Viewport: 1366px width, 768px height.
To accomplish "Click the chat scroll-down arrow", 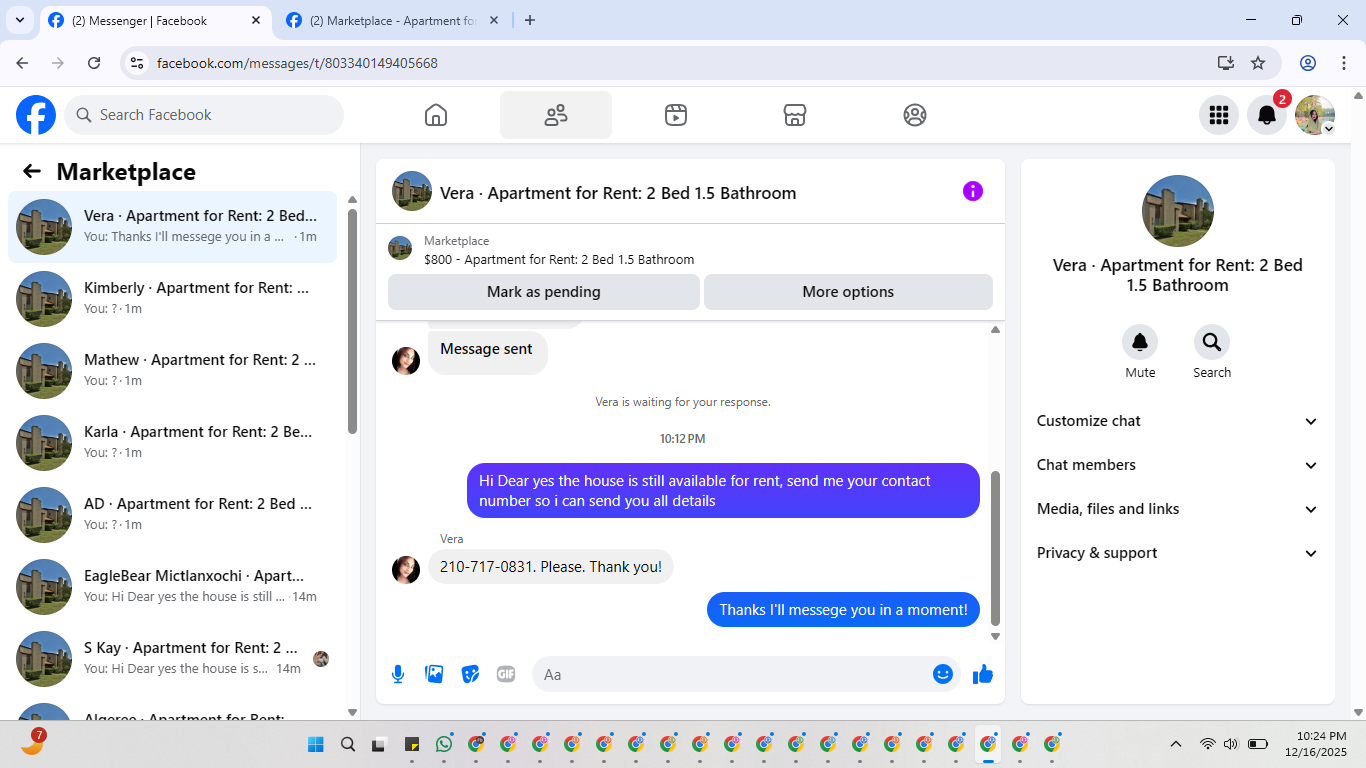I will 995,636.
